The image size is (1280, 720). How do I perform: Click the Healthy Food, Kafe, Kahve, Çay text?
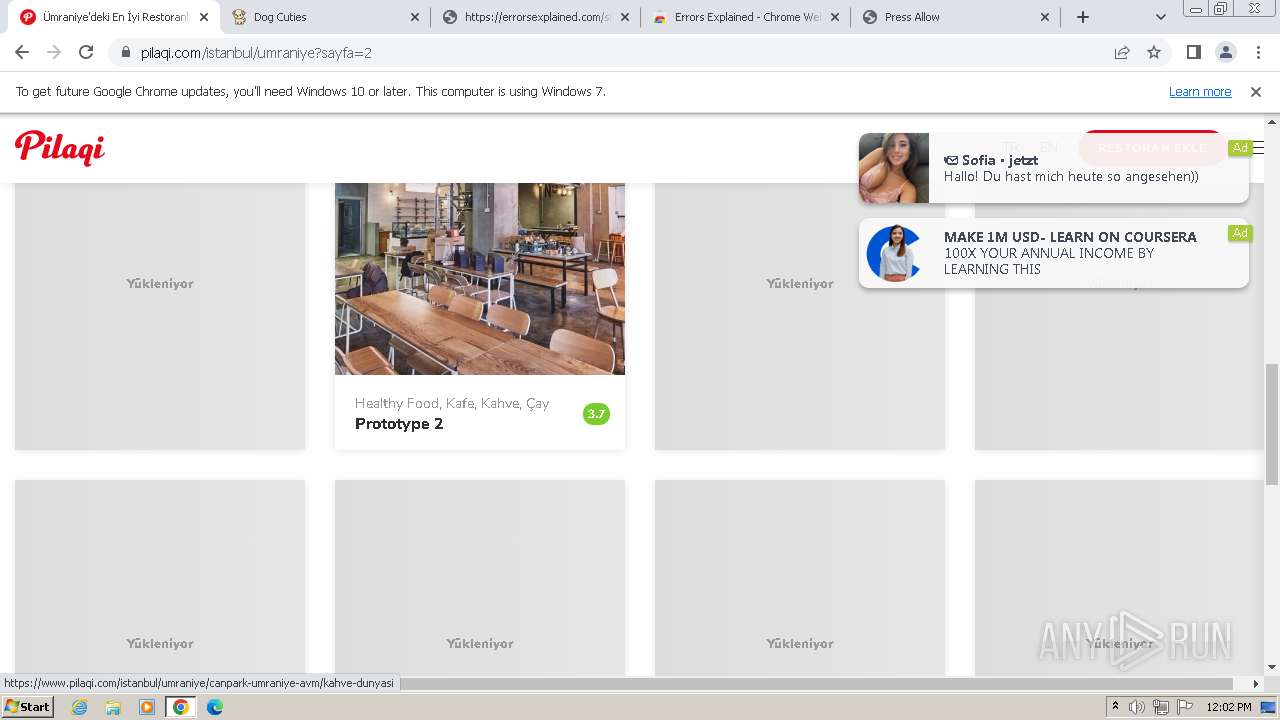point(452,403)
